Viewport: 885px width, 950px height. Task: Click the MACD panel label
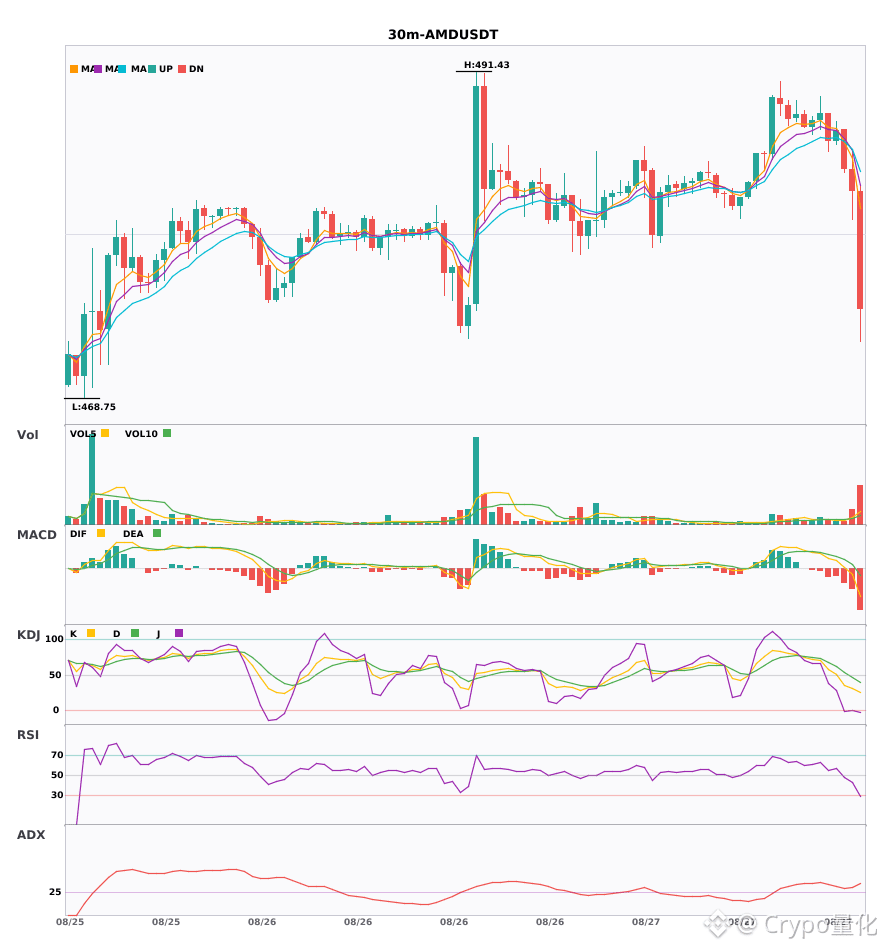click(36, 535)
